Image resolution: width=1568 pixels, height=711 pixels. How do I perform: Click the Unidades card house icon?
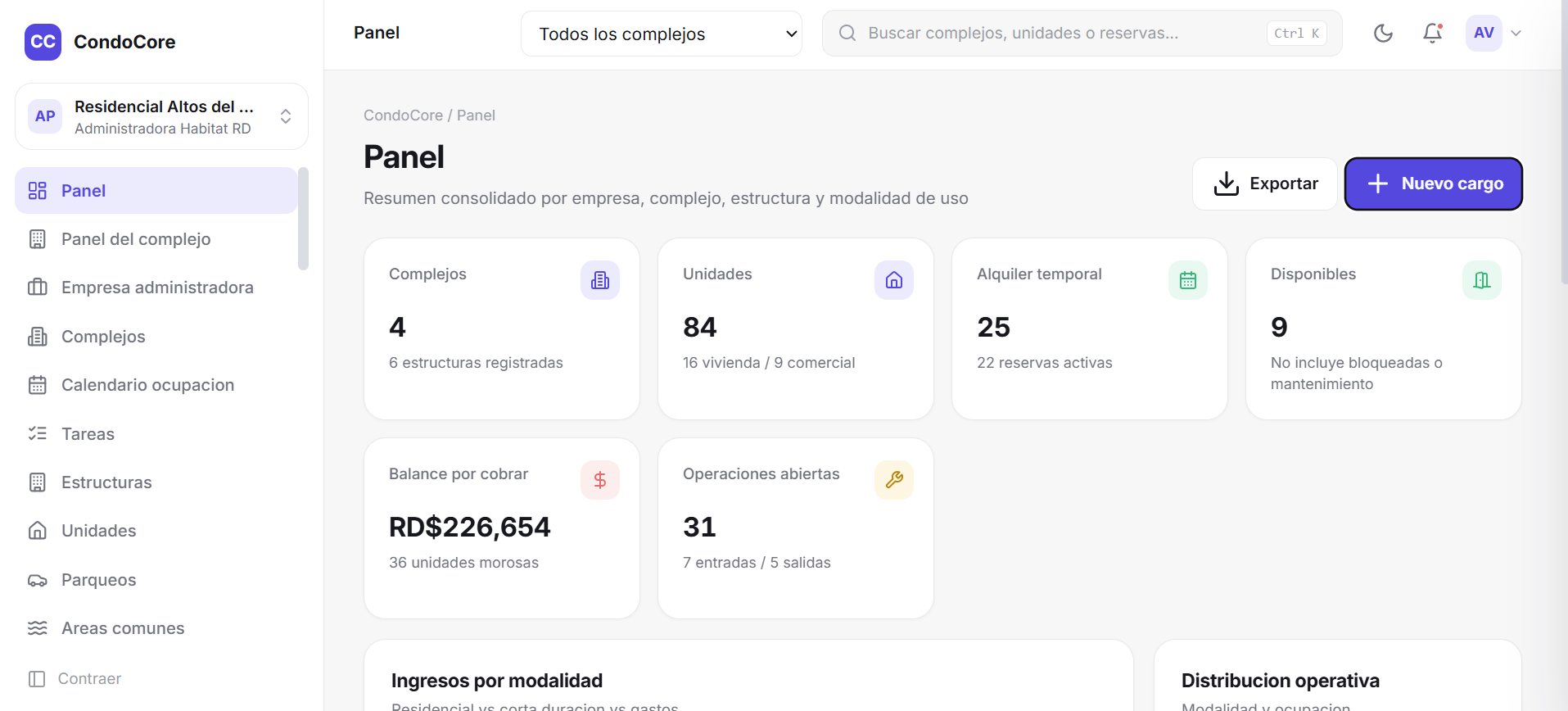tap(894, 280)
